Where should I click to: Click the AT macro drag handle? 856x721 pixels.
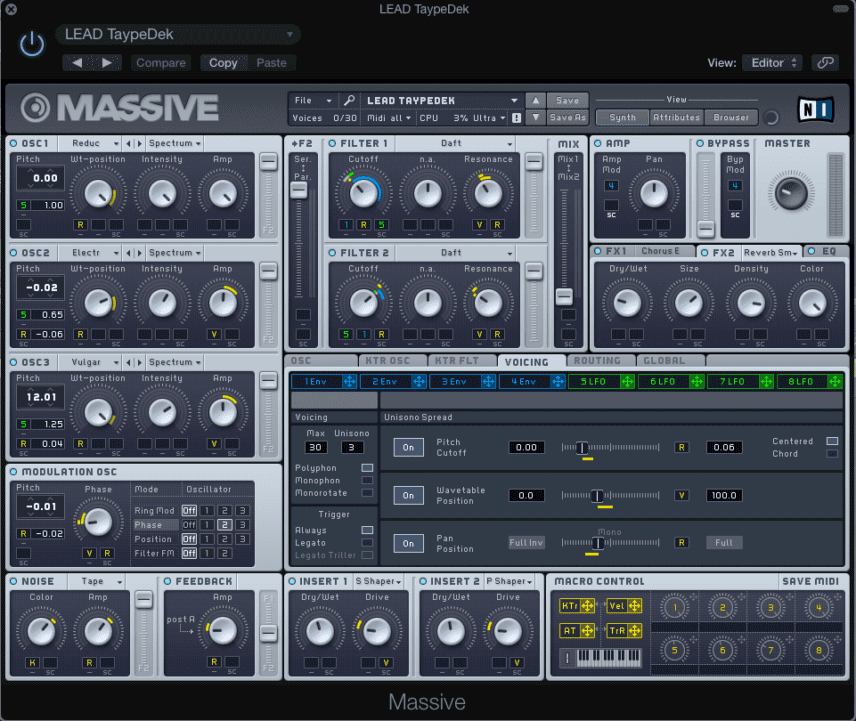point(587,631)
